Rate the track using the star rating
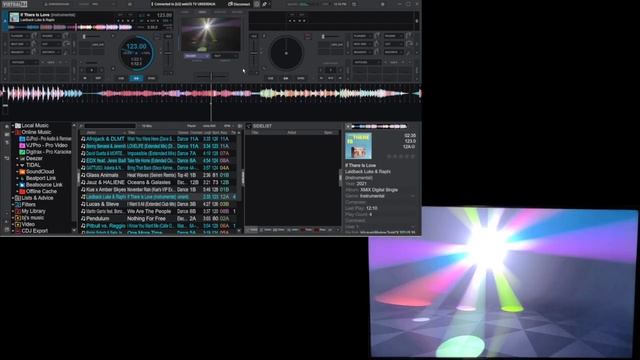Viewport: 640px width, 360px height. pyautogui.click(x=401, y=156)
